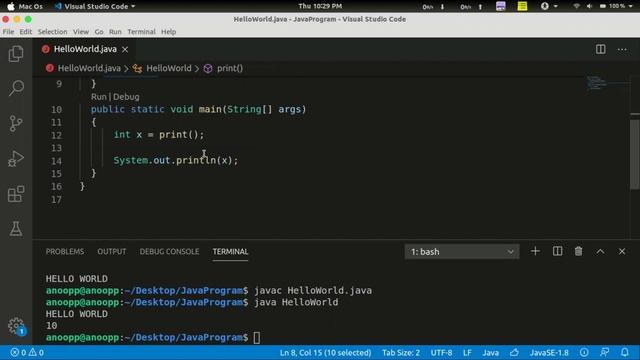Close the HelloWorld.java editor tab
Viewport: 640px width, 360px height.
[x=125, y=49]
